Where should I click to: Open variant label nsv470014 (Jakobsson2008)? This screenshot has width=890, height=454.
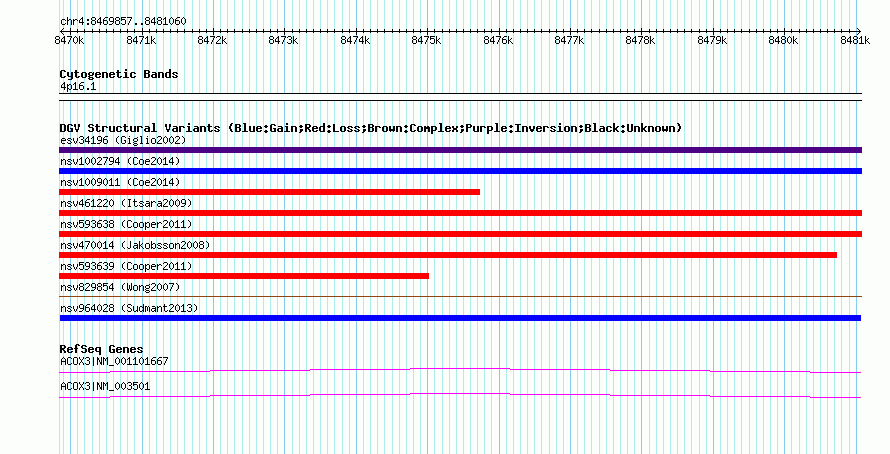tap(135, 245)
